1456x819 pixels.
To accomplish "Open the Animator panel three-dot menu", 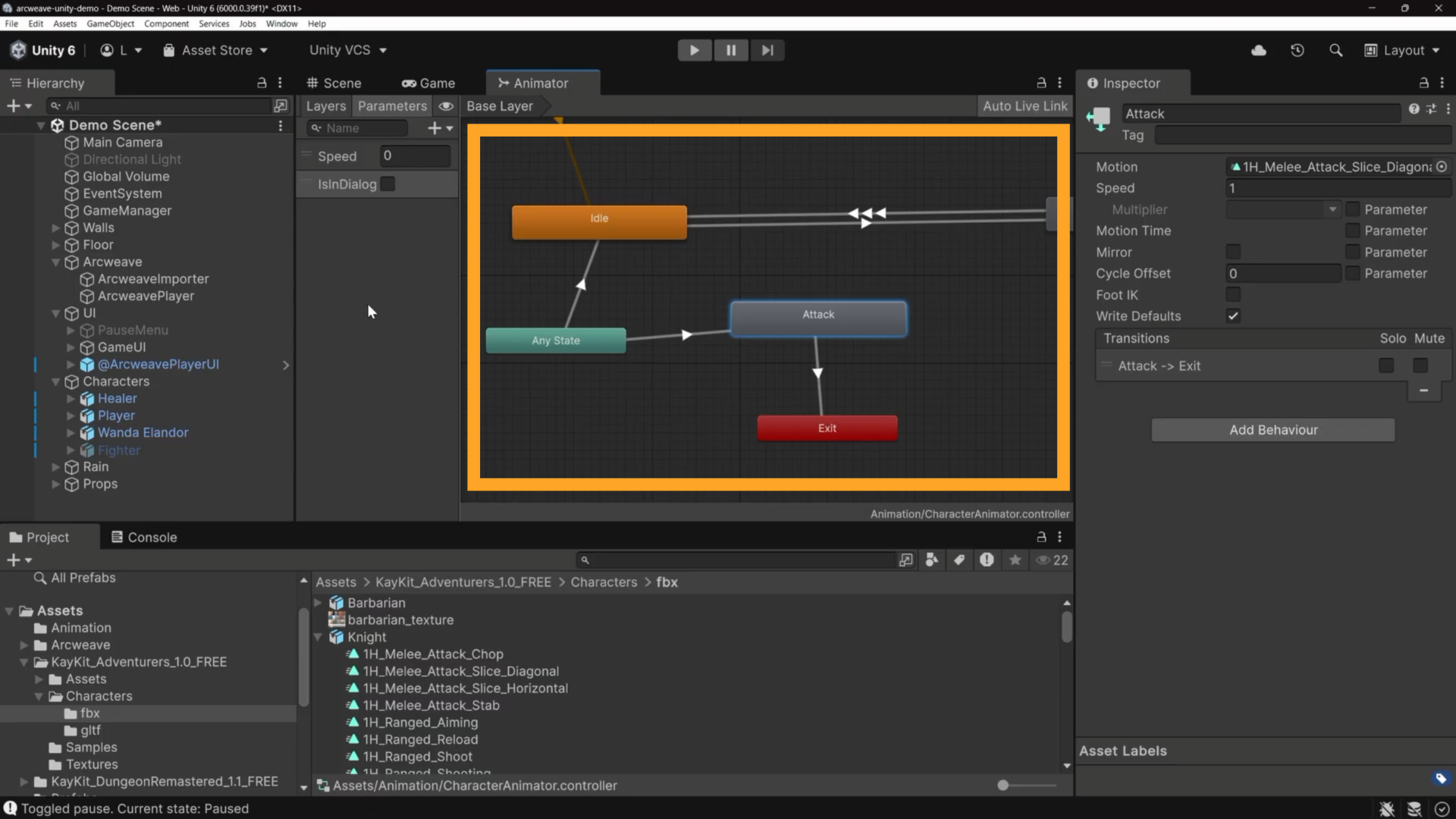I will [1059, 83].
